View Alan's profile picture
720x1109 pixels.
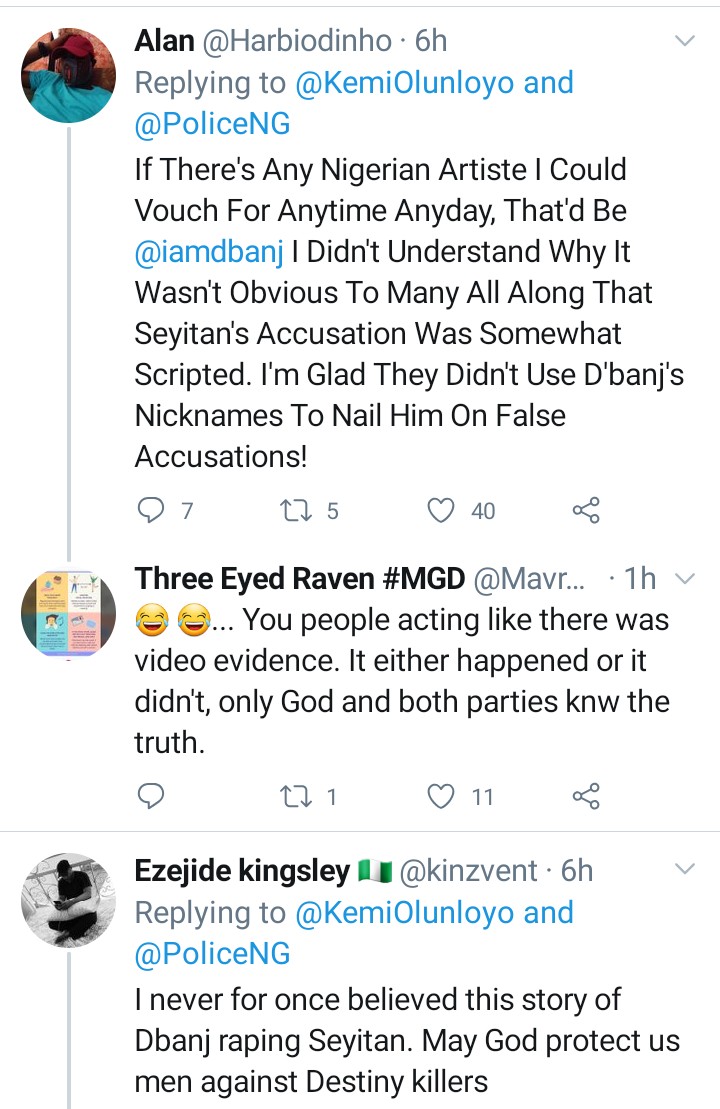click(68, 73)
